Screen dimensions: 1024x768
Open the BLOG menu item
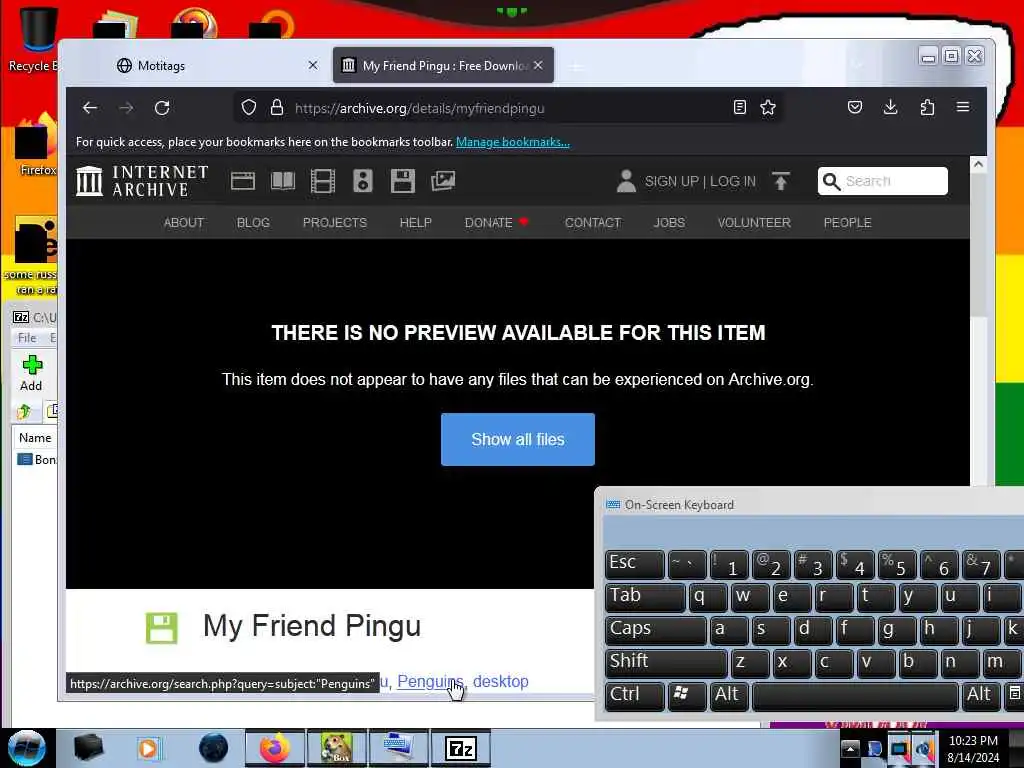253,223
